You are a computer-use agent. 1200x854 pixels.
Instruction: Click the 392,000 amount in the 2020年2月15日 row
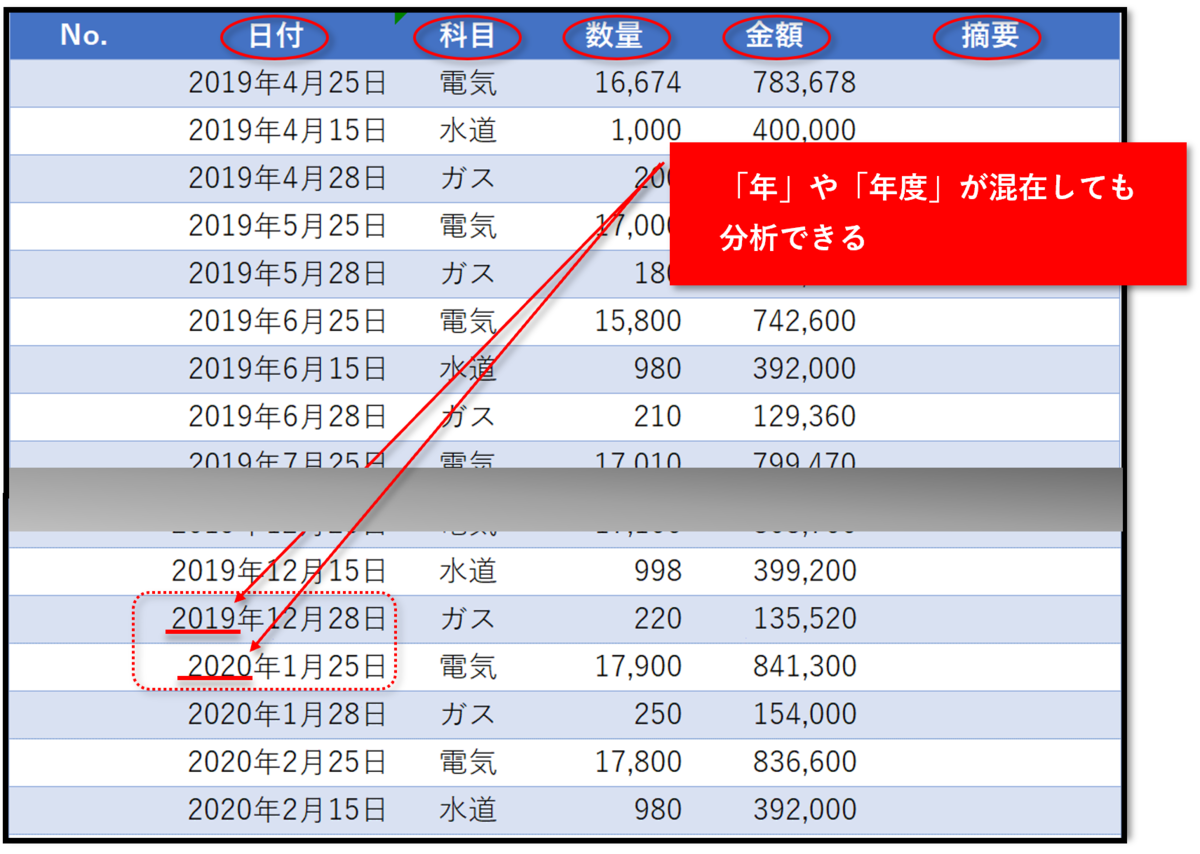click(804, 809)
